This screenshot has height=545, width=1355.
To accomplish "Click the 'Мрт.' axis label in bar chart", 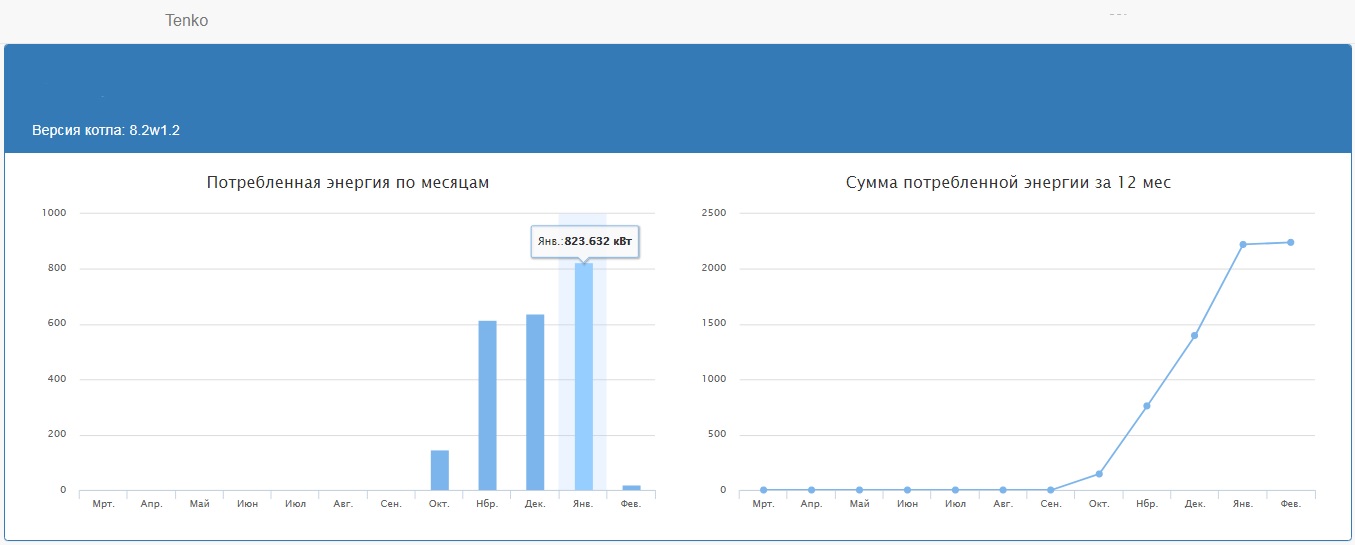I will pos(104,504).
